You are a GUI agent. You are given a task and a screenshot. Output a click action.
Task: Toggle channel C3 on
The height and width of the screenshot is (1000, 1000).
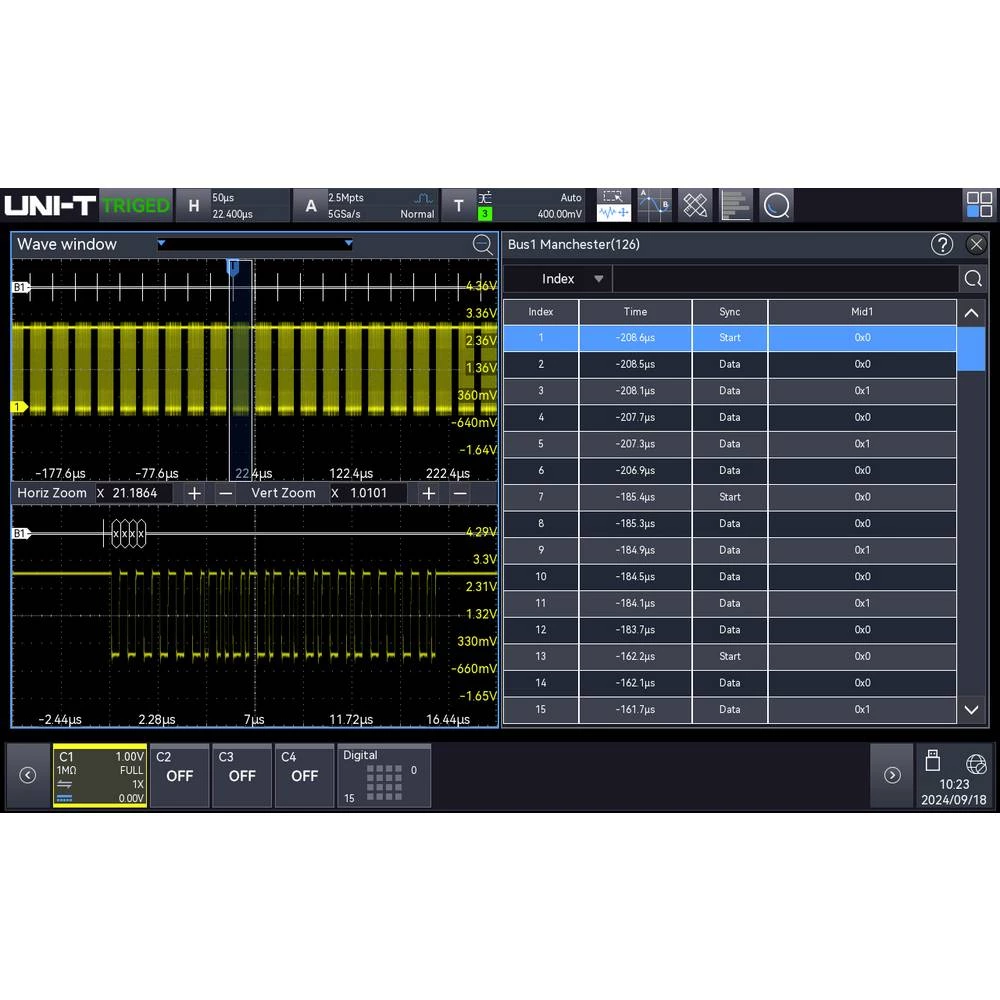242,776
